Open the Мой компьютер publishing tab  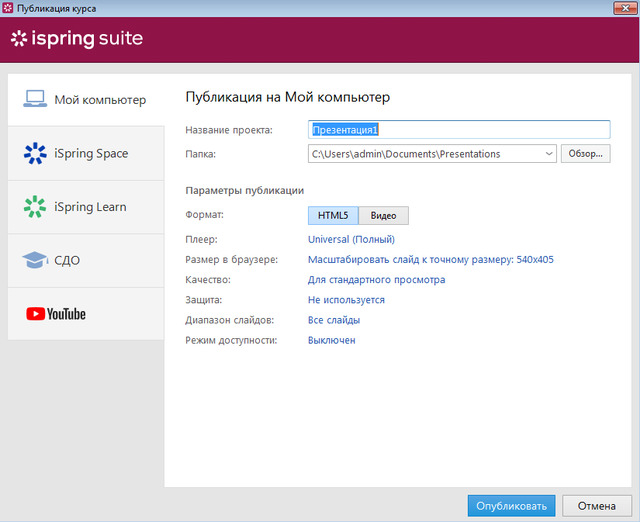[99, 100]
